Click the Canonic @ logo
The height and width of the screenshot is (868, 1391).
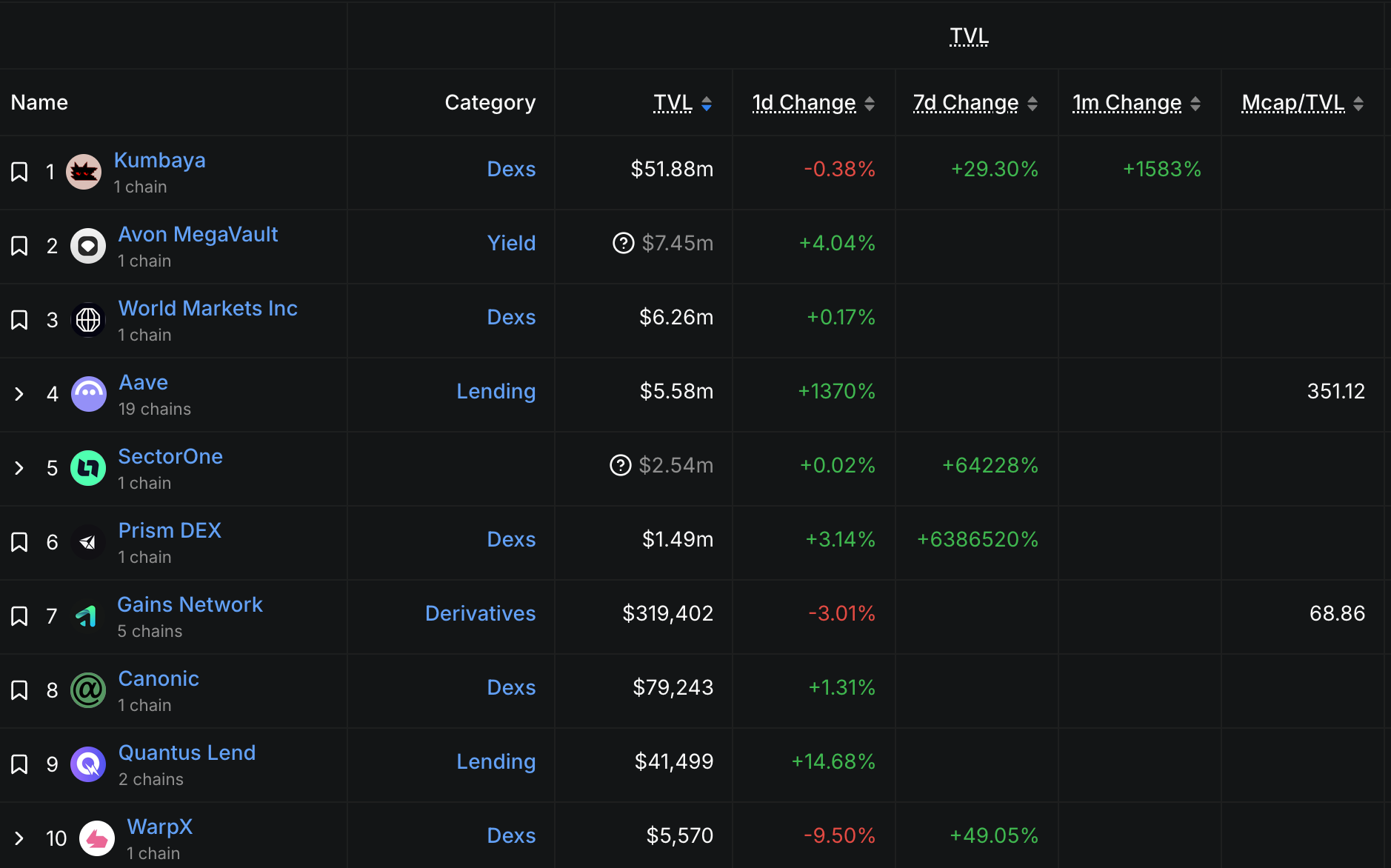88,690
